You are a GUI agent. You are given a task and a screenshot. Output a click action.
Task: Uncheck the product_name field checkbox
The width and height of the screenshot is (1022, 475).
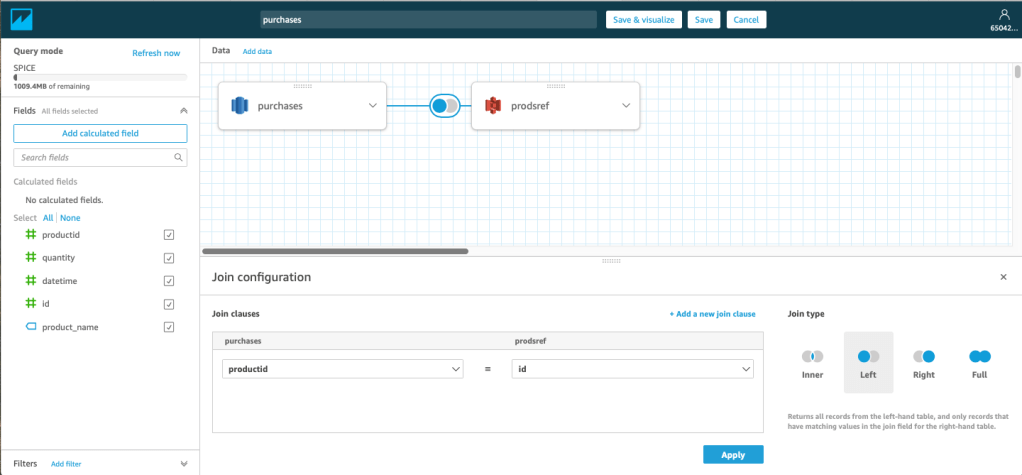[169, 327]
